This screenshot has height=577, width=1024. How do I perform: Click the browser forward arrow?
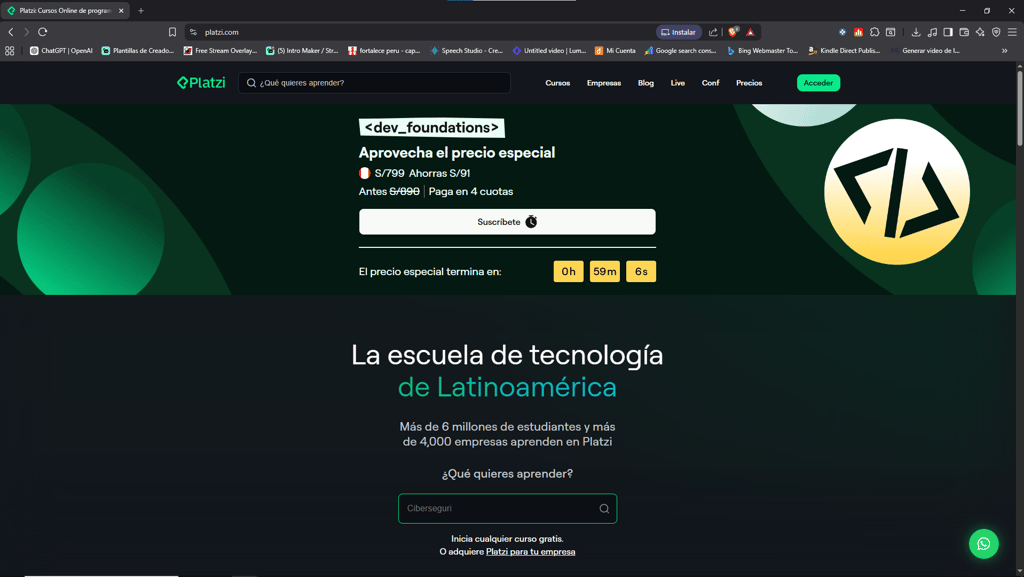[x=26, y=32]
